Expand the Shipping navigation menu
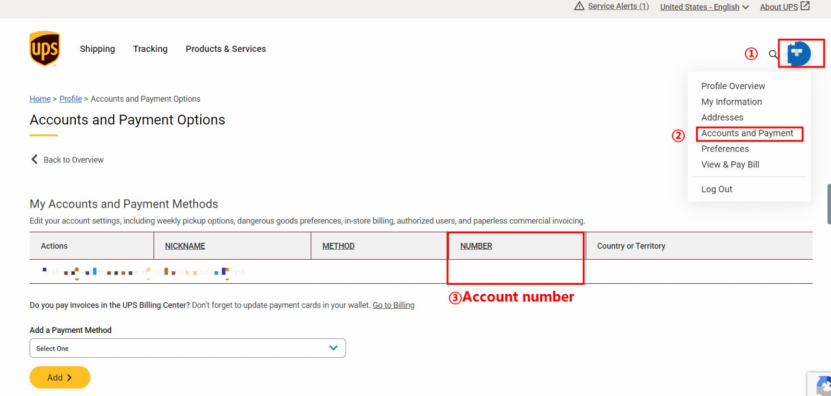Image resolution: width=831 pixels, height=396 pixels. pos(98,49)
